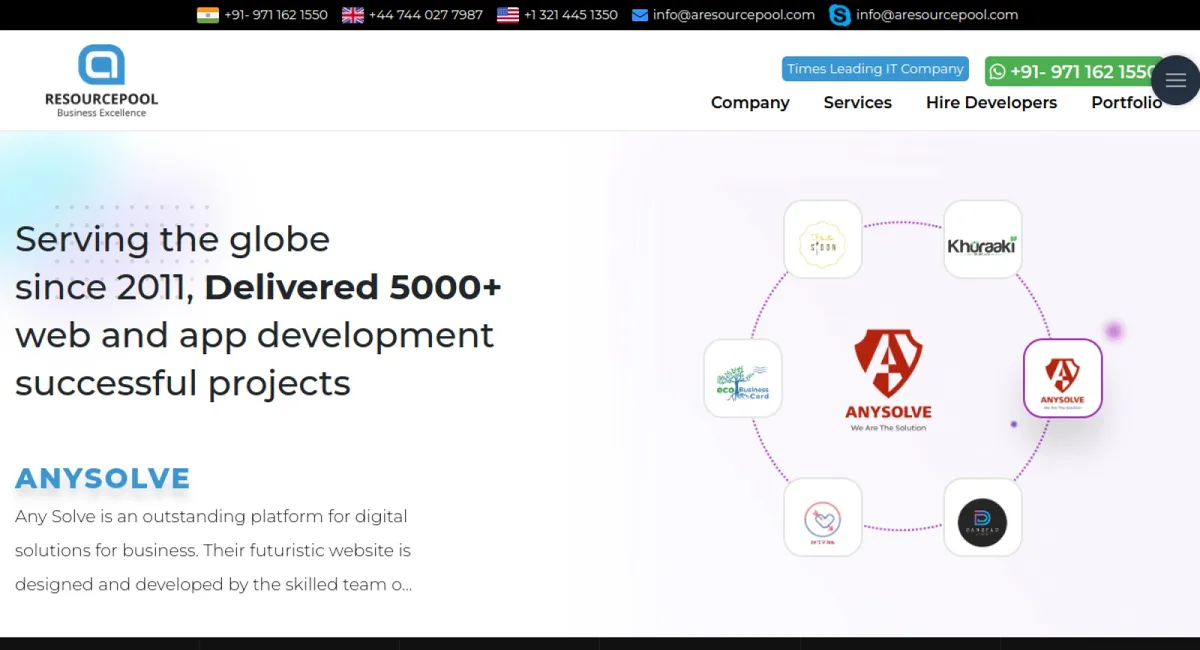Open the Portfolio menu
1200x650 pixels.
[x=1126, y=102]
